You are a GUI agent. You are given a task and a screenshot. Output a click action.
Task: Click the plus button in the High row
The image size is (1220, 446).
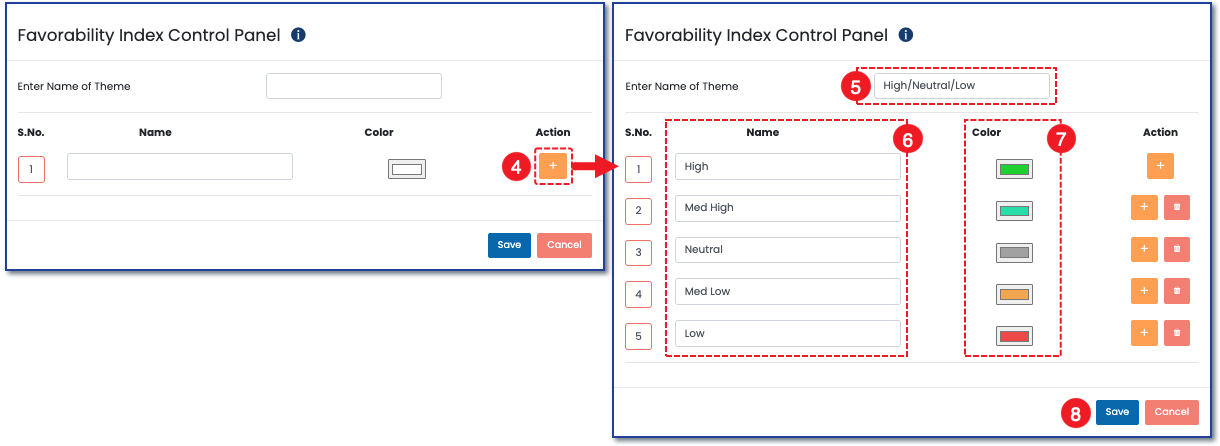(x=1160, y=166)
